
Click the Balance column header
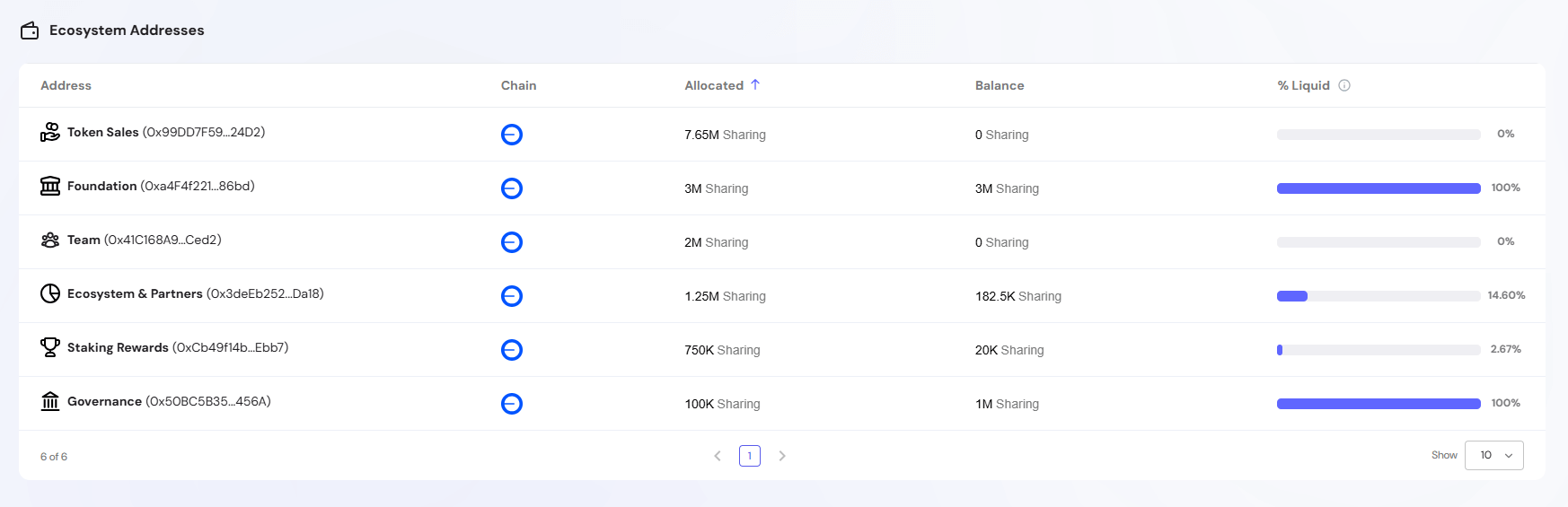(1000, 85)
